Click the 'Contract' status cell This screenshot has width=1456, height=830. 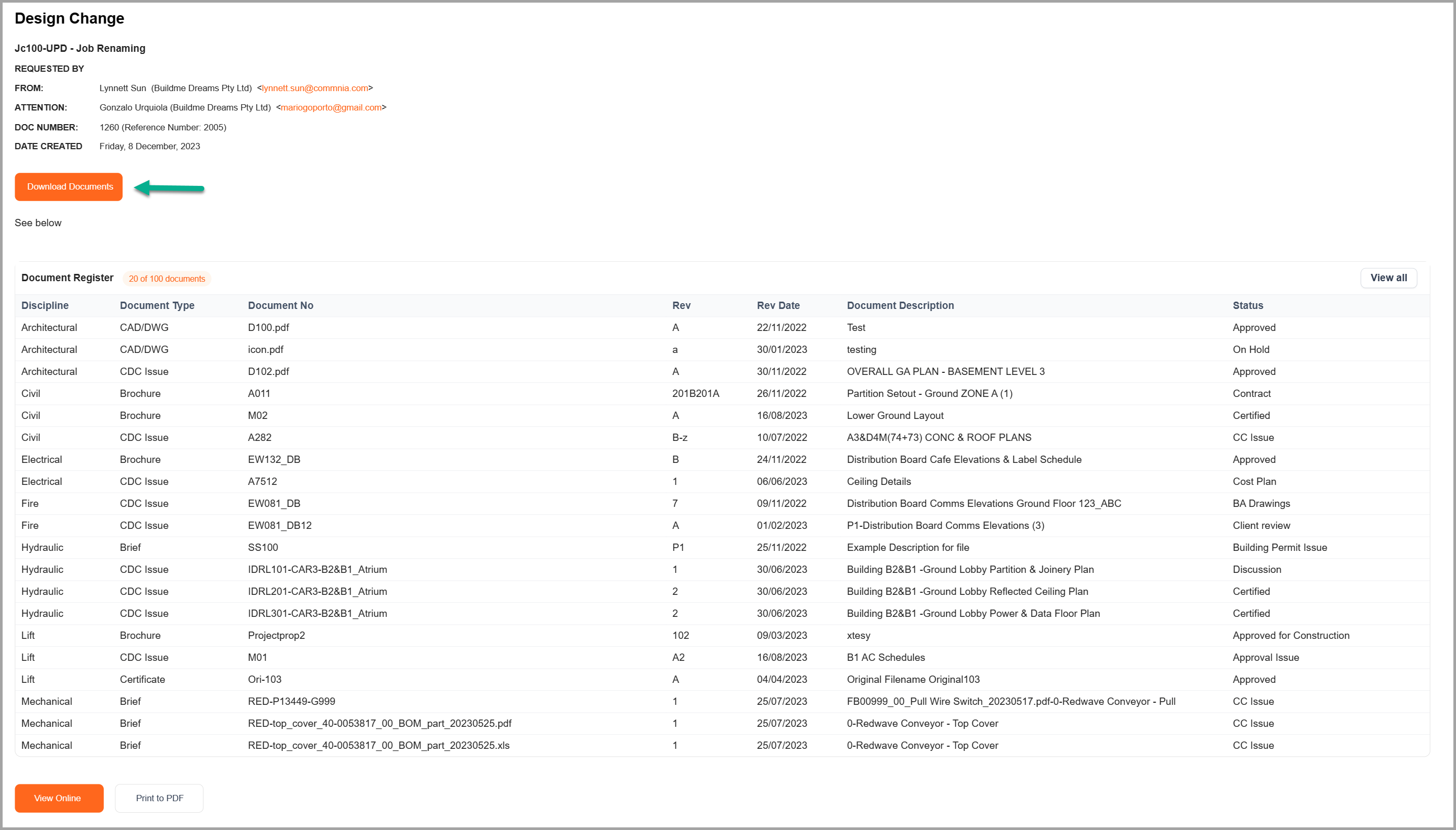click(x=1251, y=394)
